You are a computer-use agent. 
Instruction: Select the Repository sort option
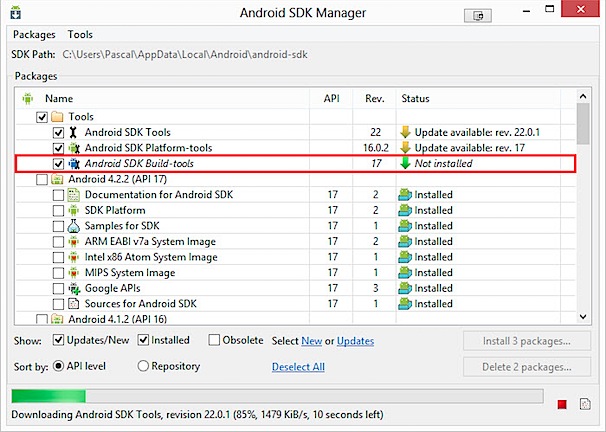142,367
